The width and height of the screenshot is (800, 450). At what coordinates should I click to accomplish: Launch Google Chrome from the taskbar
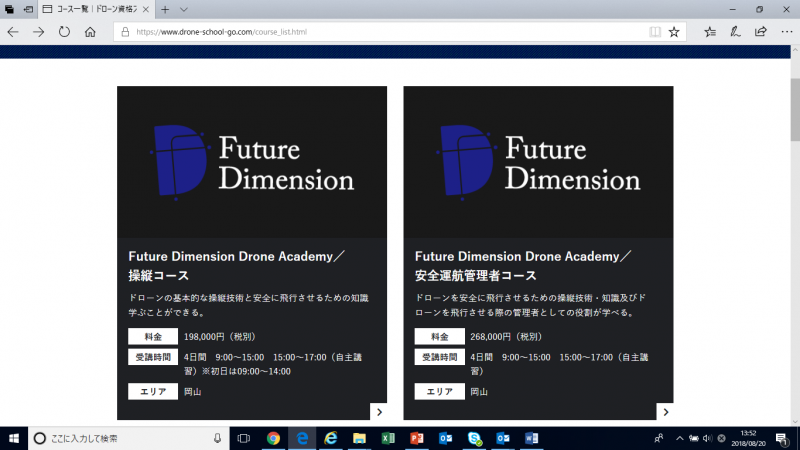273,438
